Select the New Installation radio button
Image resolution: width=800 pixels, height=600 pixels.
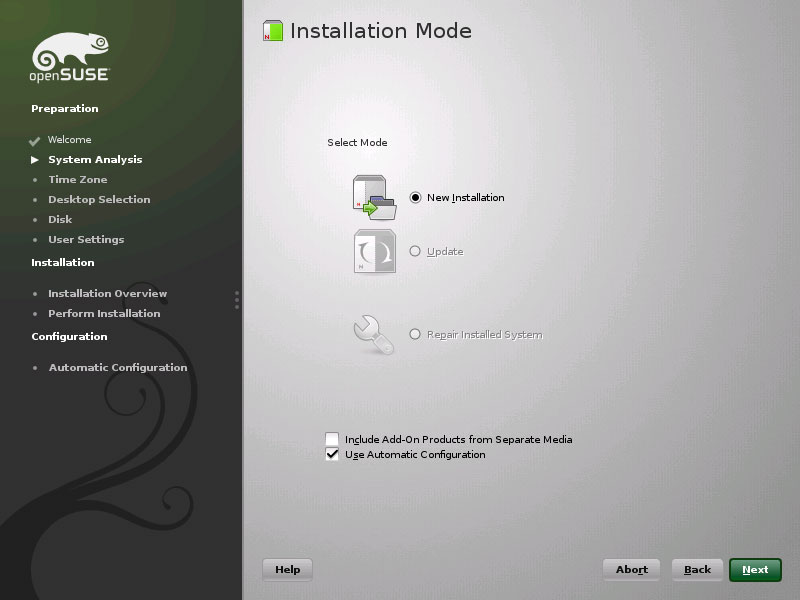(x=415, y=197)
